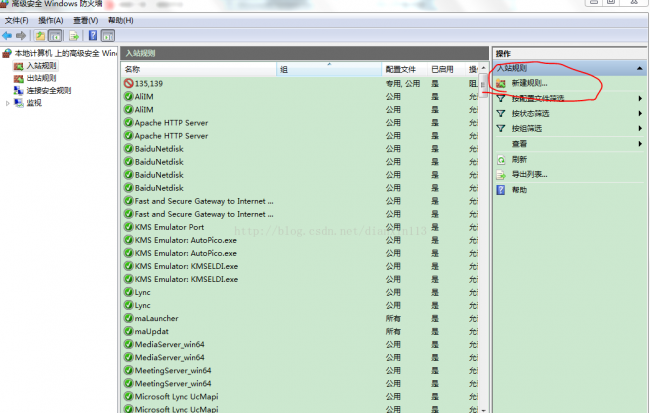Click 导出列表... in the actions pane
This screenshot has width=650, height=413.
(x=529, y=175)
